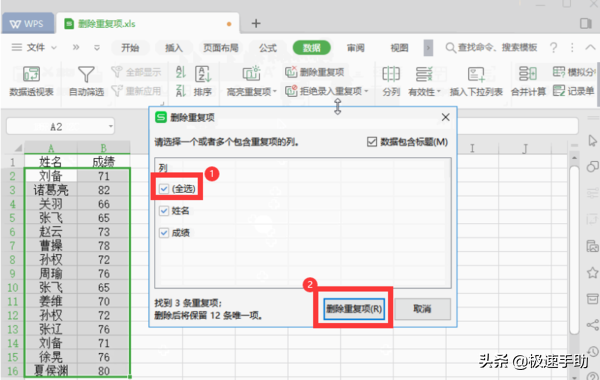The image size is (600, 380).
Task: Open the 排序 sort tool
Action: point(203,80)
